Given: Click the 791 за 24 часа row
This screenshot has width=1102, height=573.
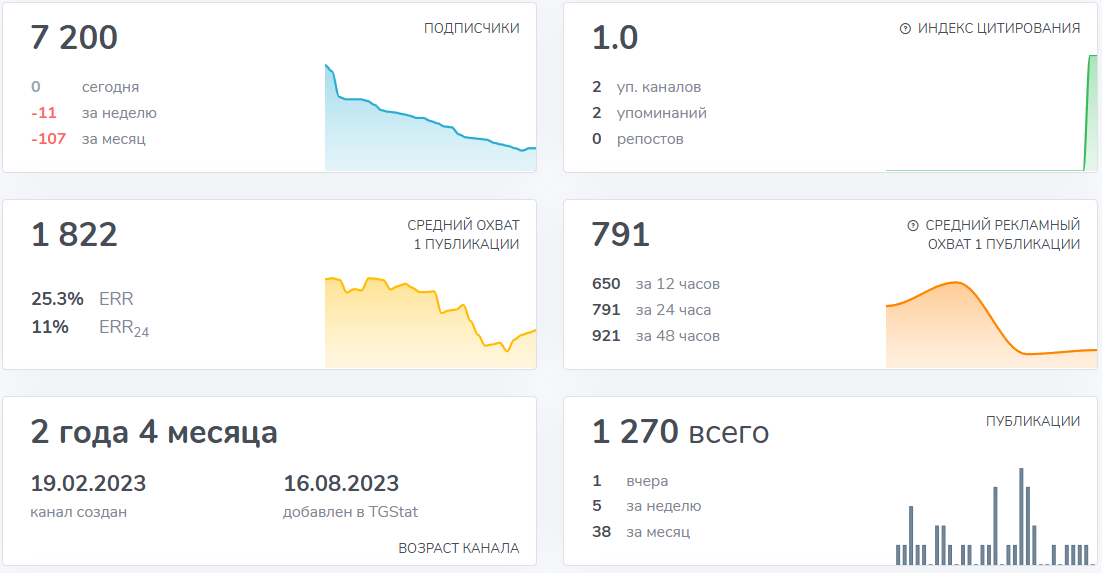Looking at the screenshot, I should [x=652, y=310].
